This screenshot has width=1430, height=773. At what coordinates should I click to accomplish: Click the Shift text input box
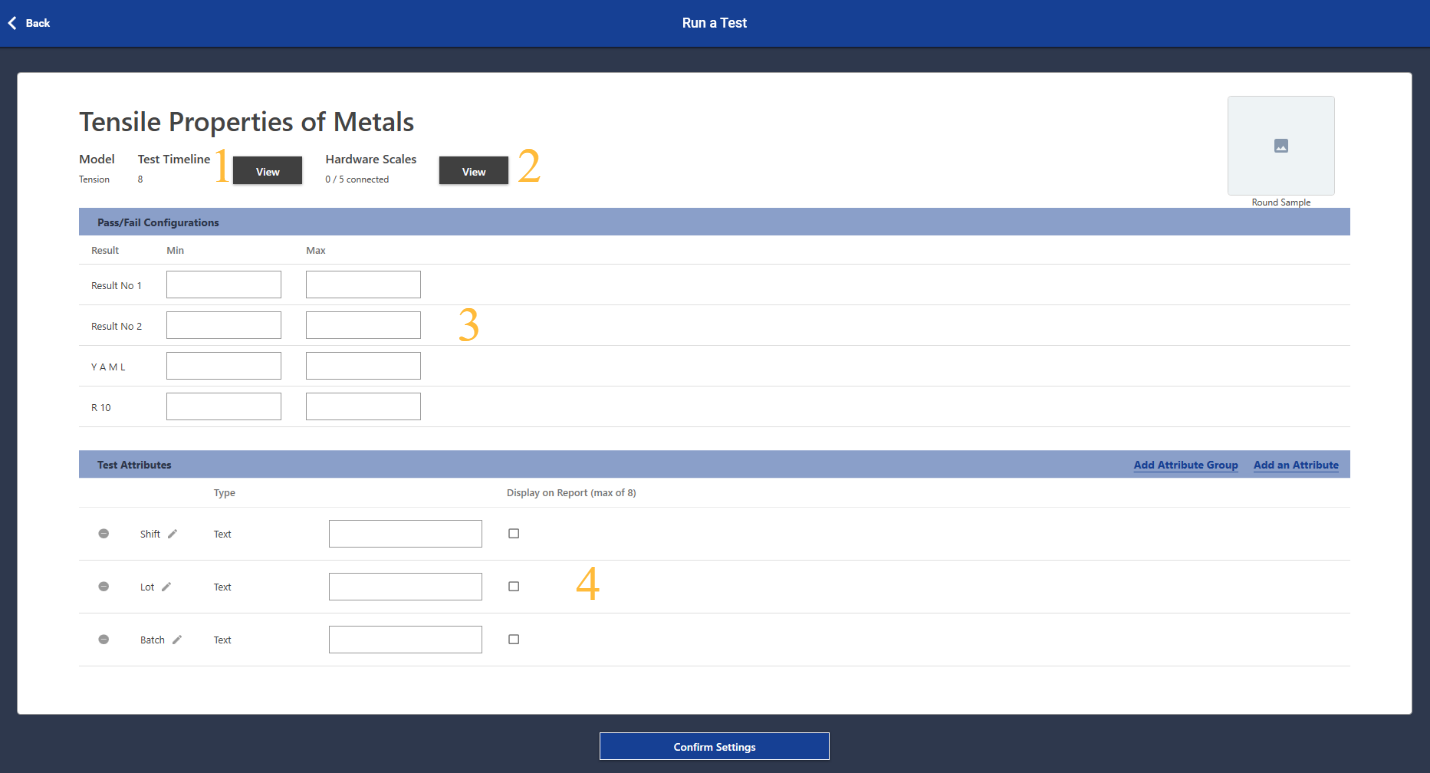pos(406,534)
